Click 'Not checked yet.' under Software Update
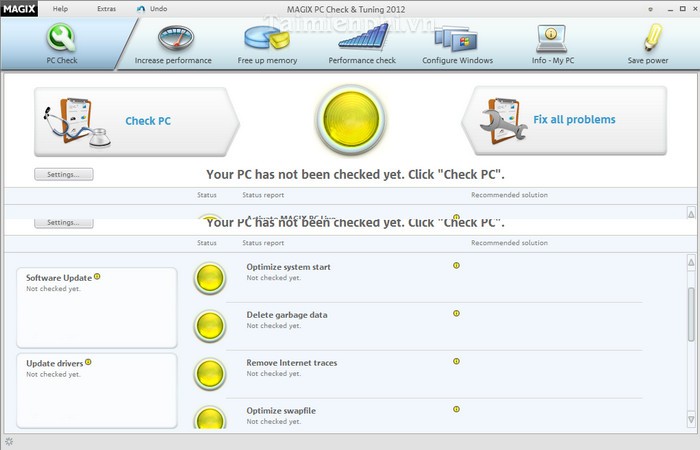The width and height of the screenshot is (700, 450). [53, 289]
